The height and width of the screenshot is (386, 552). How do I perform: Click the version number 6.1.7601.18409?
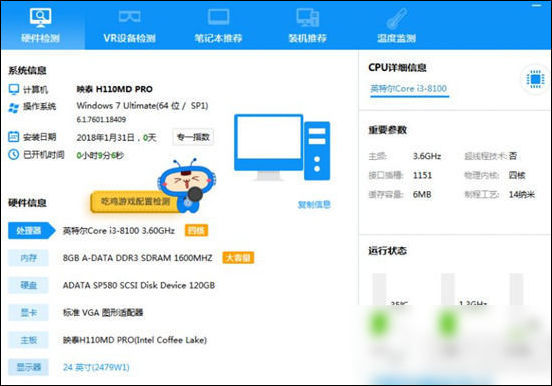[101, 120]
